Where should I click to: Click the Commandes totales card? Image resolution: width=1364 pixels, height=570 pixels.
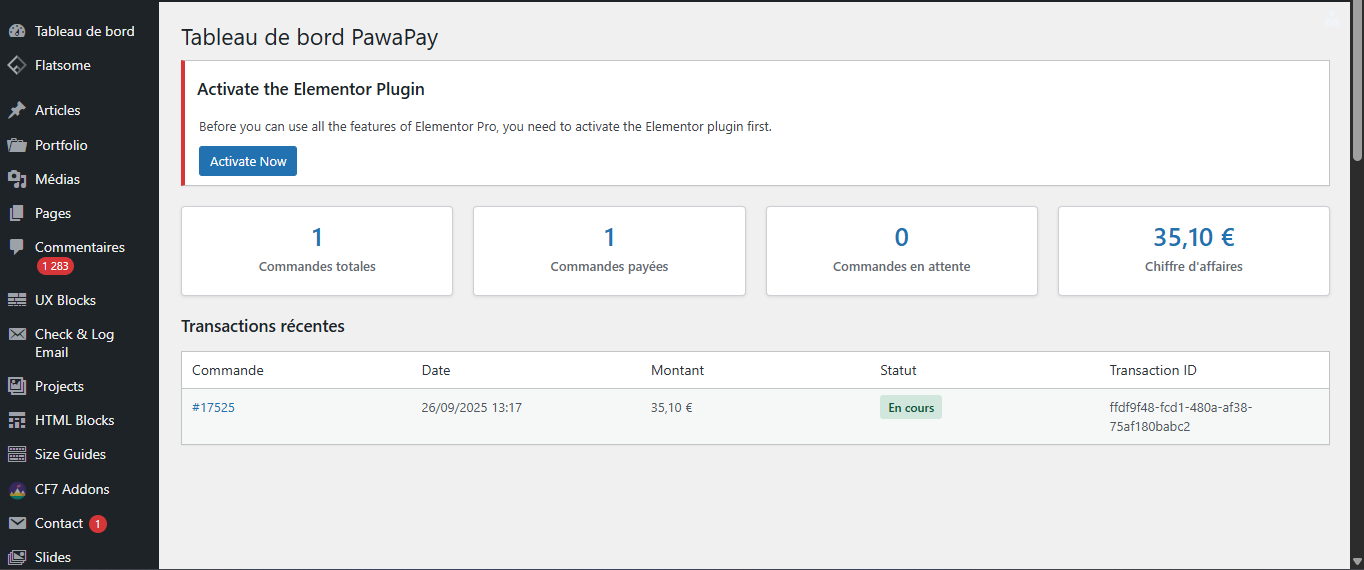pyautogui.click(x=317, y=251)
